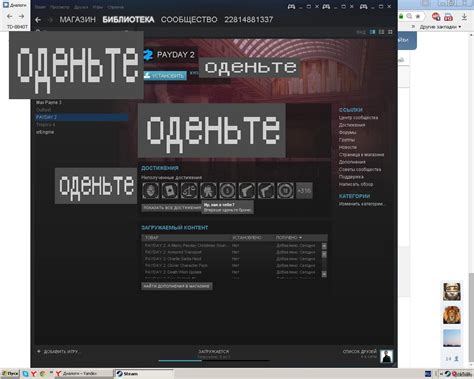
Task: Select Tropico 4 in the game list
Action: [45, 125]
